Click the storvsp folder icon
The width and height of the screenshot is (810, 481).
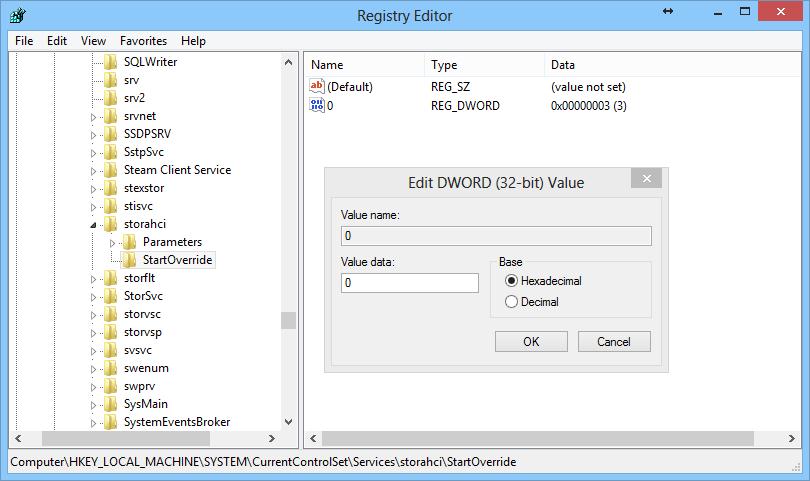coord(111,332)
